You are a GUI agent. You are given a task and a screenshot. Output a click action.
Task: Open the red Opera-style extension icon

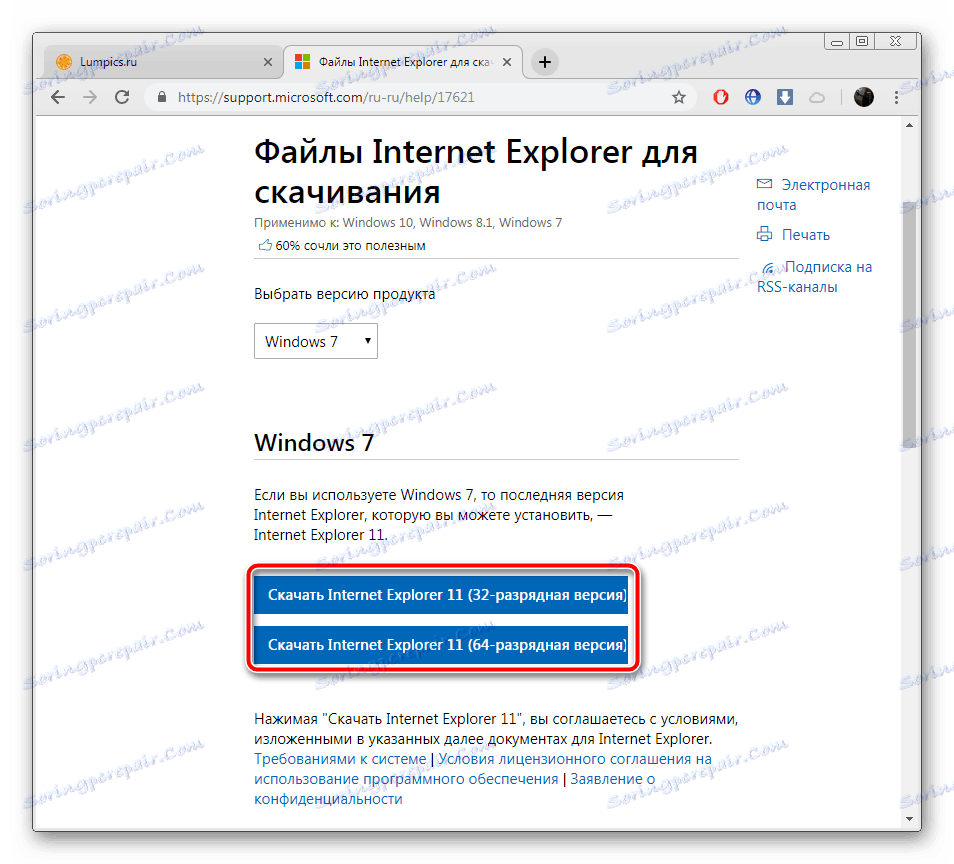pos(721,97)
